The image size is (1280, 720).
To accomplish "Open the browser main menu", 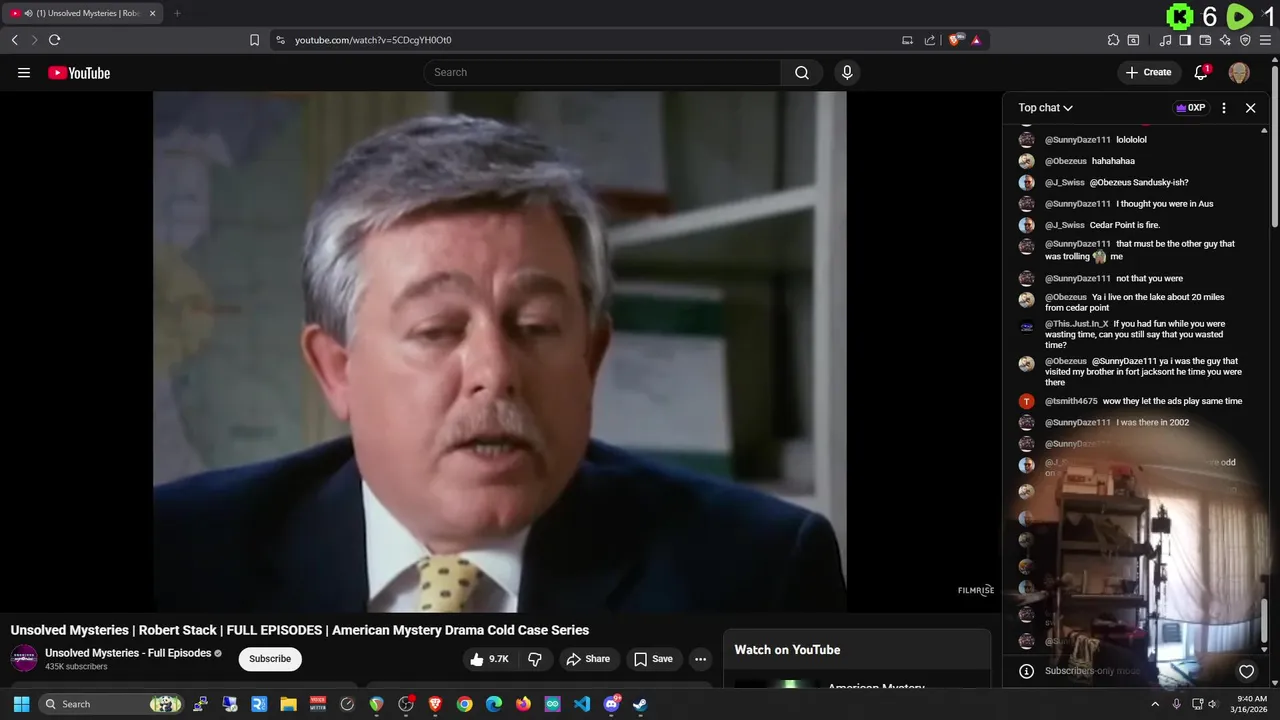I will click(x=1266, y=40).
